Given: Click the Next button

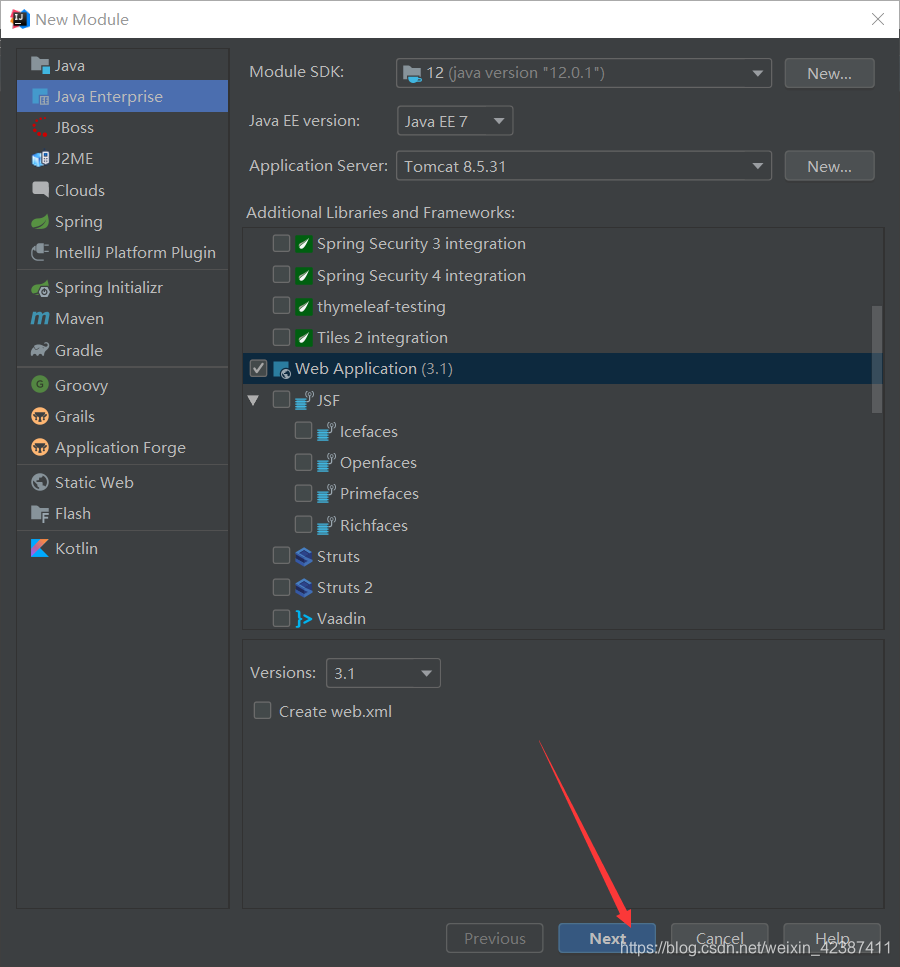Looking at the screenshot, I should pos(606,938).
